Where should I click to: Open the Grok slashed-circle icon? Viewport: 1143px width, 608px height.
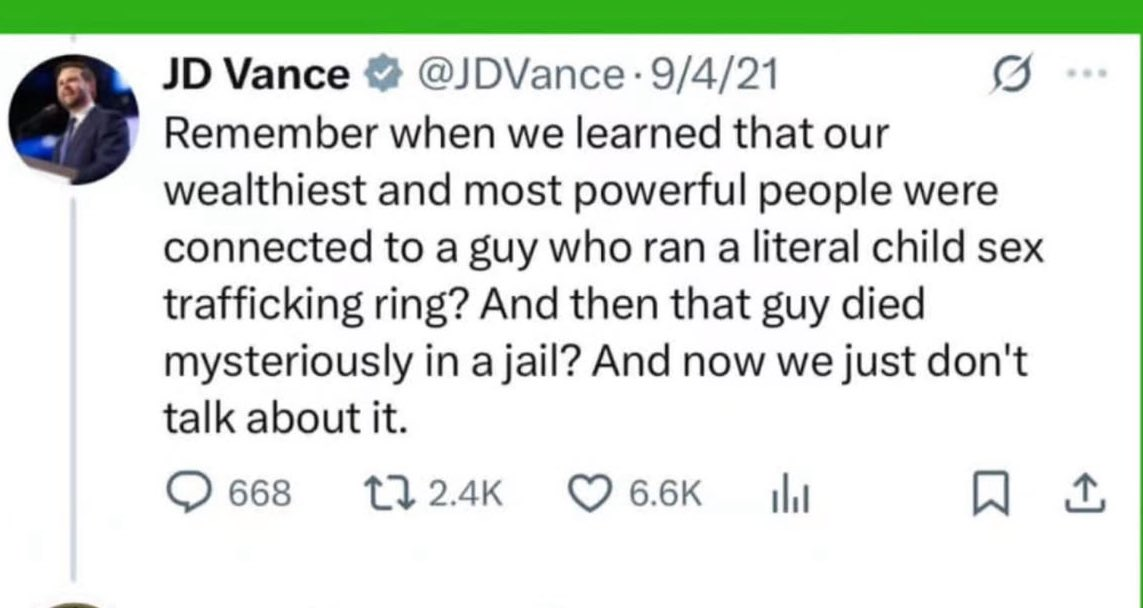click(x=1011, y=75)
